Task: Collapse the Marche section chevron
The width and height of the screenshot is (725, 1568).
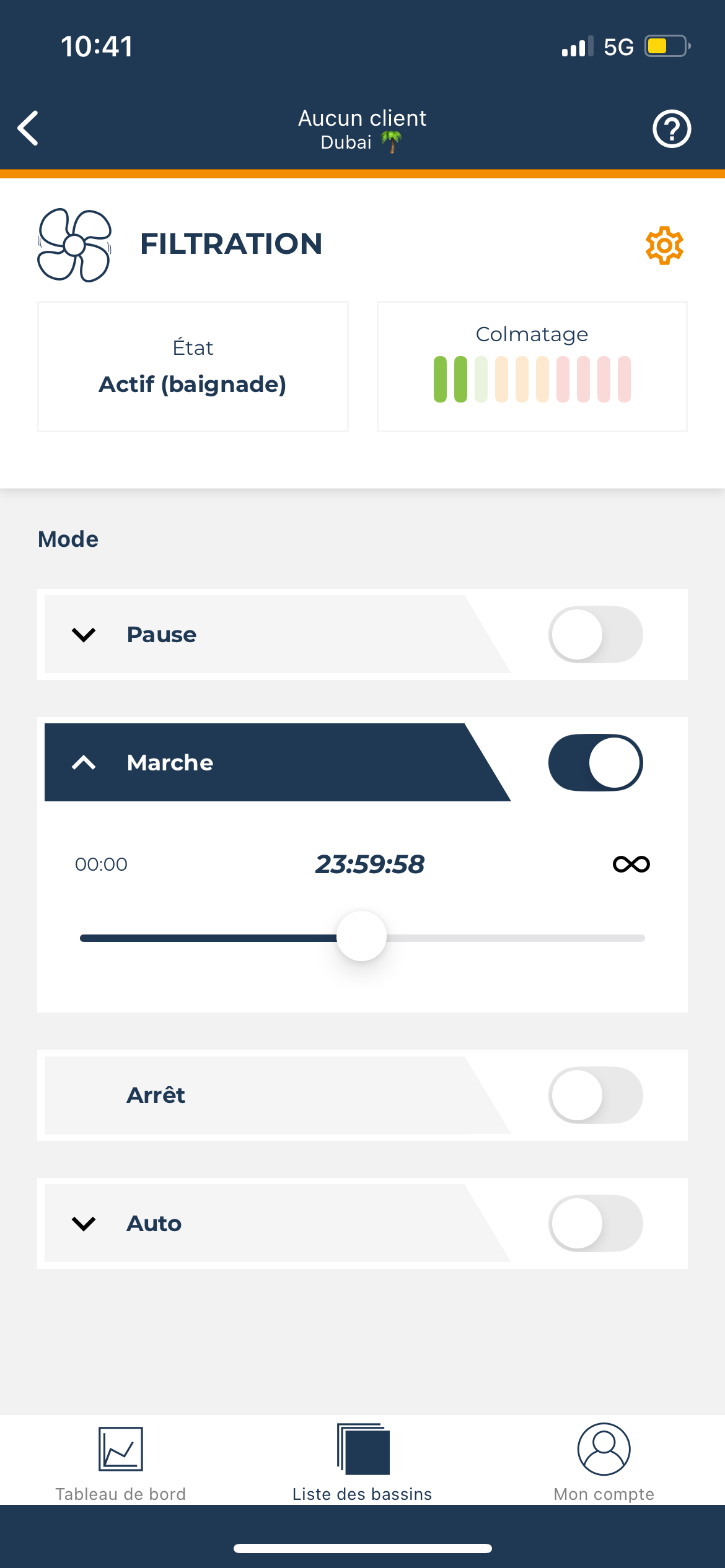Action: 84,763
